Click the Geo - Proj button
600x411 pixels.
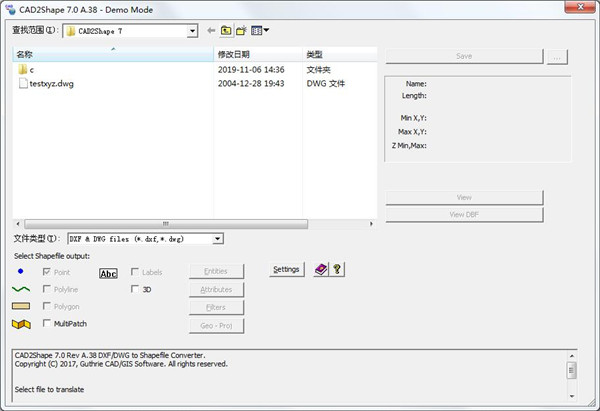tap(216, 326)
